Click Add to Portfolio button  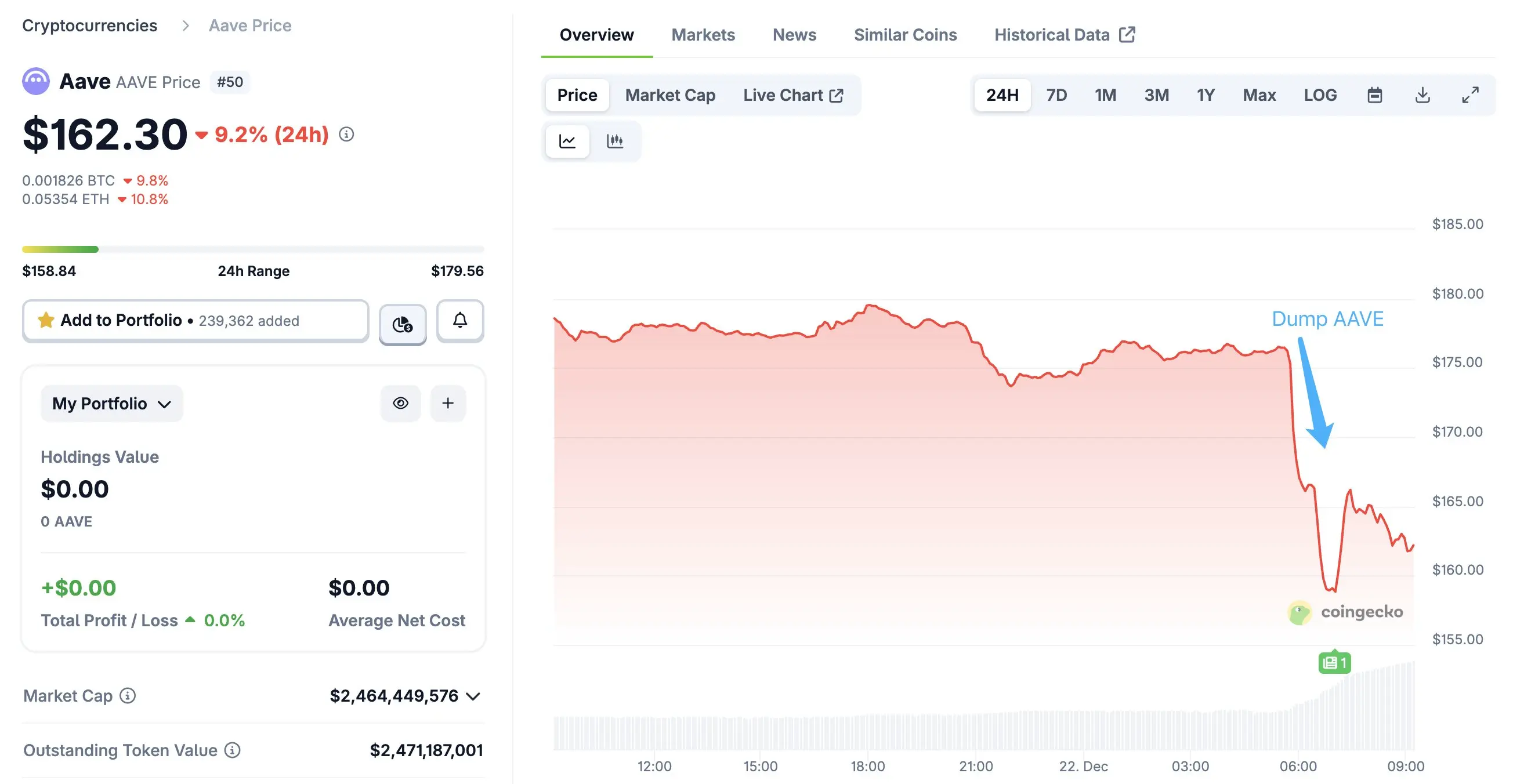click(195, 321)
